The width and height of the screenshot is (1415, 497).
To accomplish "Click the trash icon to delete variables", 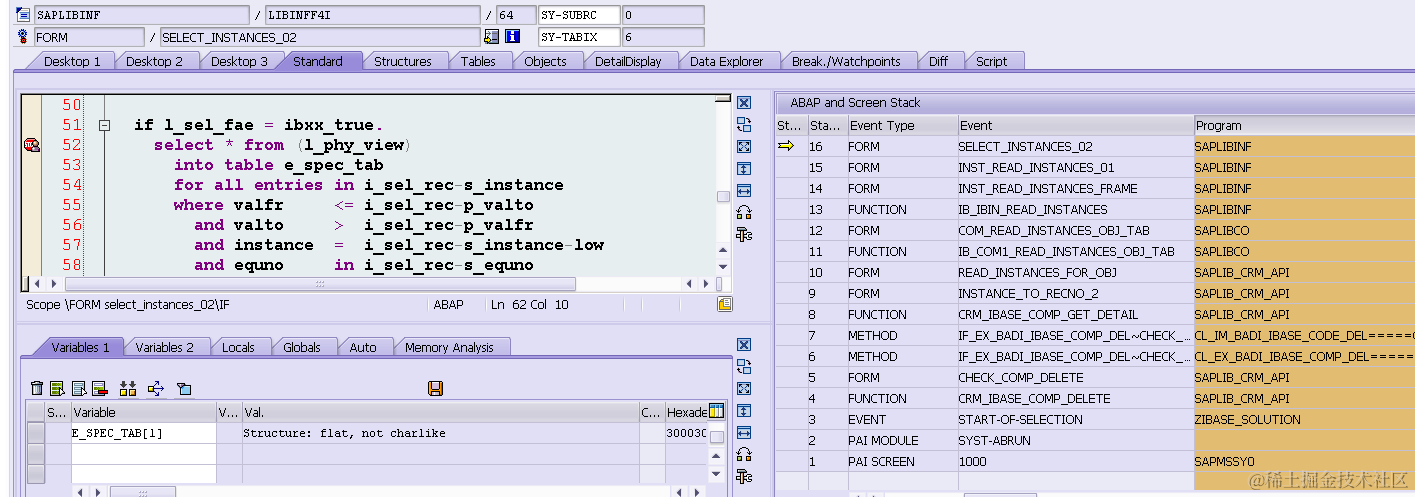I will coord(37,388).
